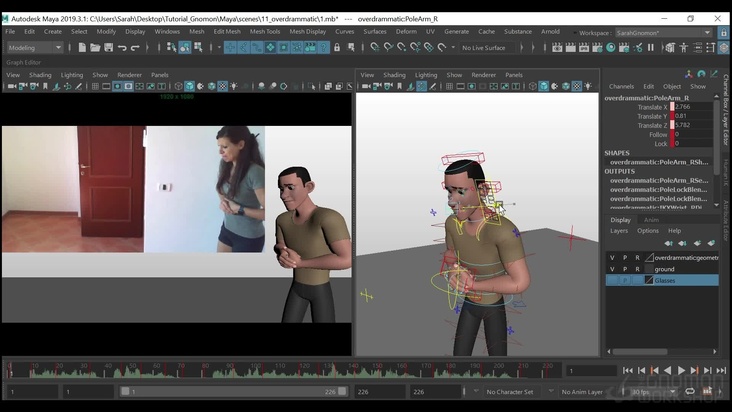Switch to the Anim layer tab
The width and height of the screenshot is (732, 412).
pos(651,220)
